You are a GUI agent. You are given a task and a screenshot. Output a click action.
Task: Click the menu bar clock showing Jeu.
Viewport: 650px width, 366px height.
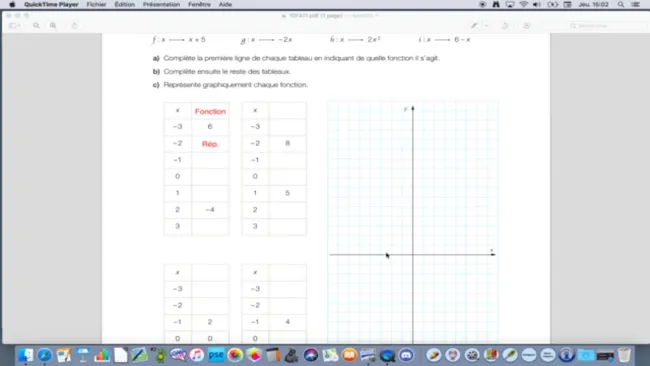tap(594, 5)
